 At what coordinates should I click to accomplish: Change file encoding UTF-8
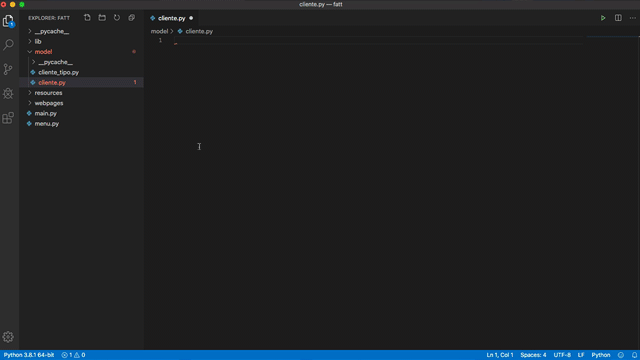[x=562, y=355]
